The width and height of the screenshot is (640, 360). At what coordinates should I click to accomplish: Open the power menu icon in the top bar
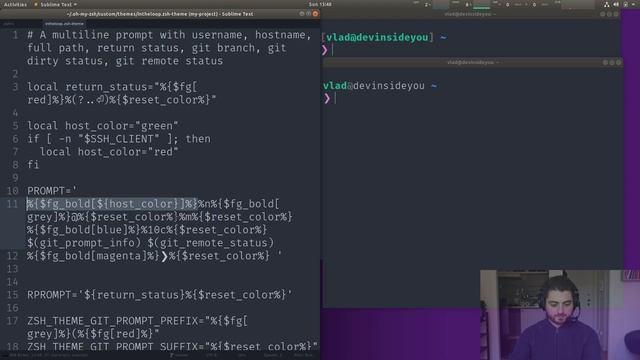pos(626,4)
